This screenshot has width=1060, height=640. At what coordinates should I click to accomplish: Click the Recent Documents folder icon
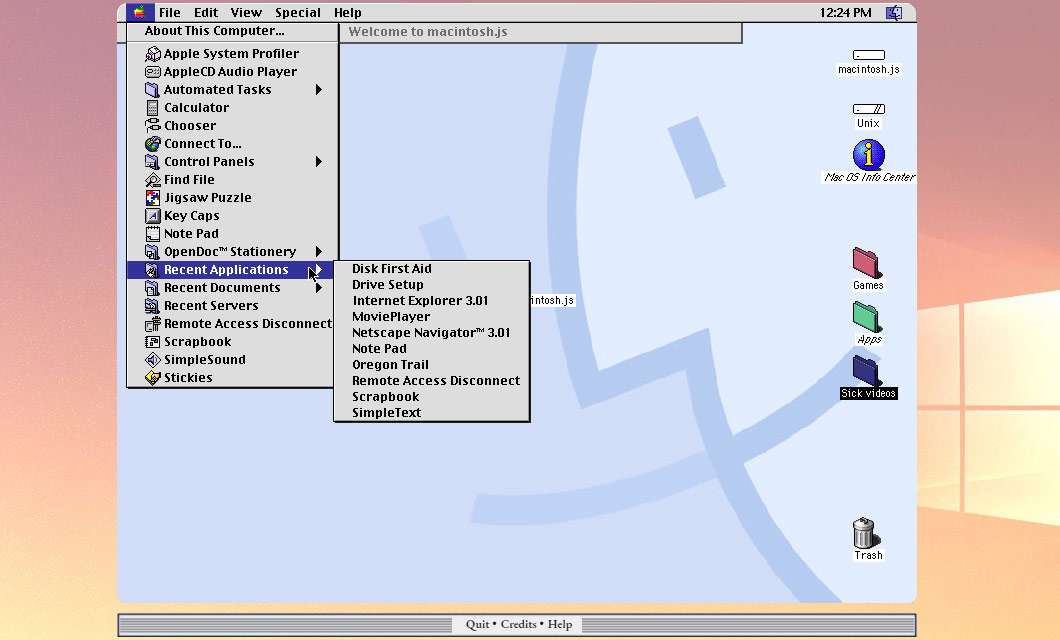point(153,288)
